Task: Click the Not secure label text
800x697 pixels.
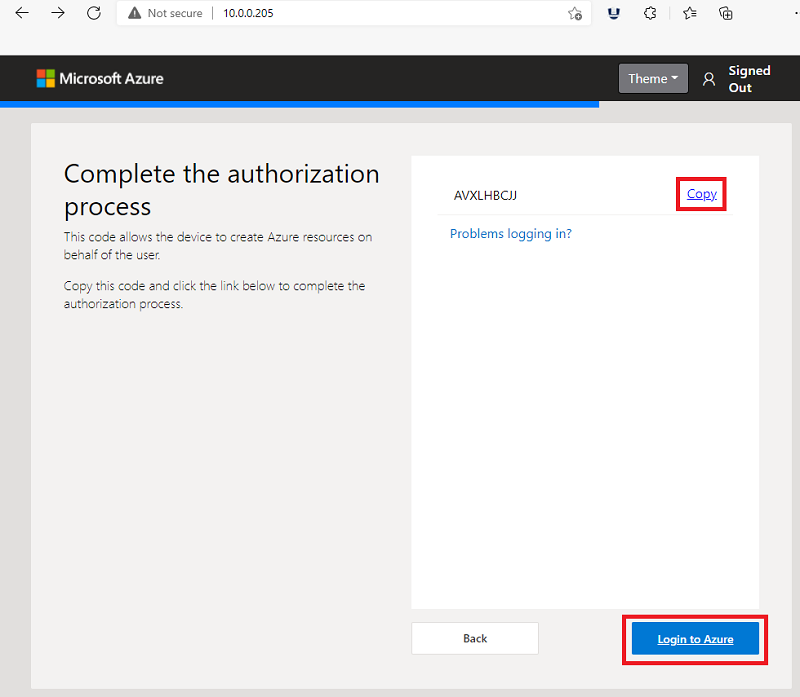Action: tap(175, 13)
